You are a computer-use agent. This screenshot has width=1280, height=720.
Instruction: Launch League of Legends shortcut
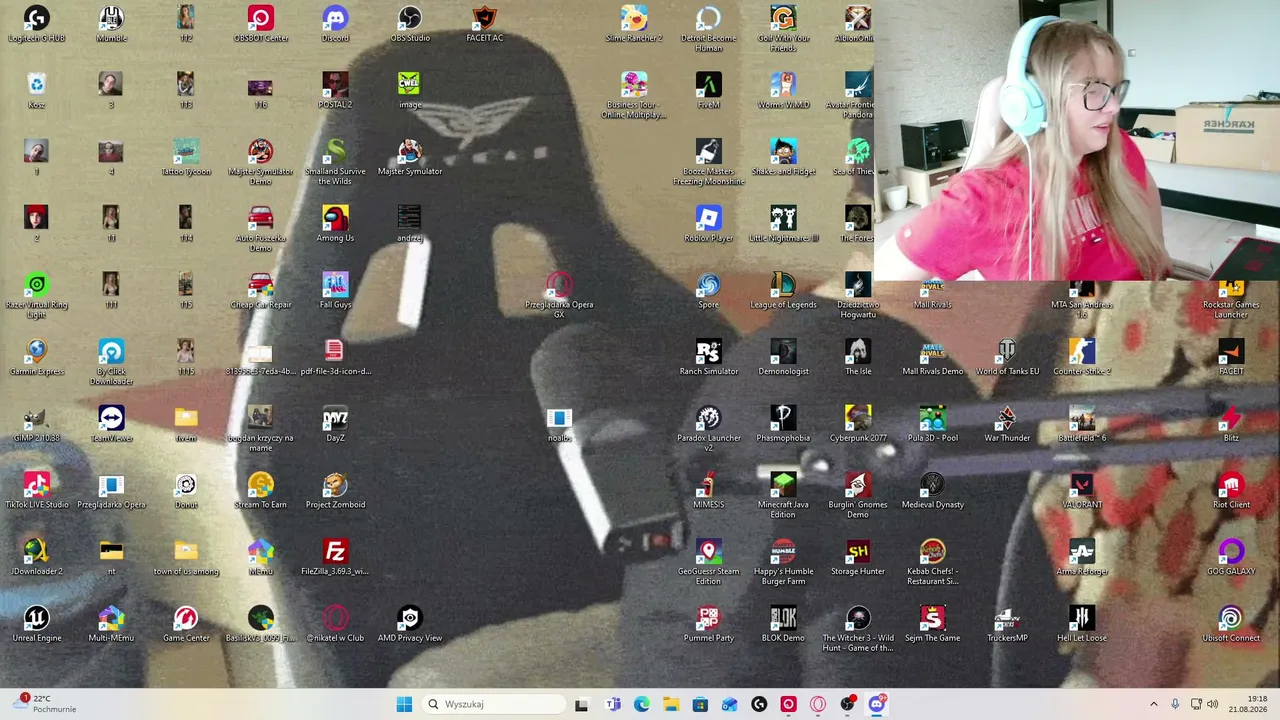tap(783, 291)
